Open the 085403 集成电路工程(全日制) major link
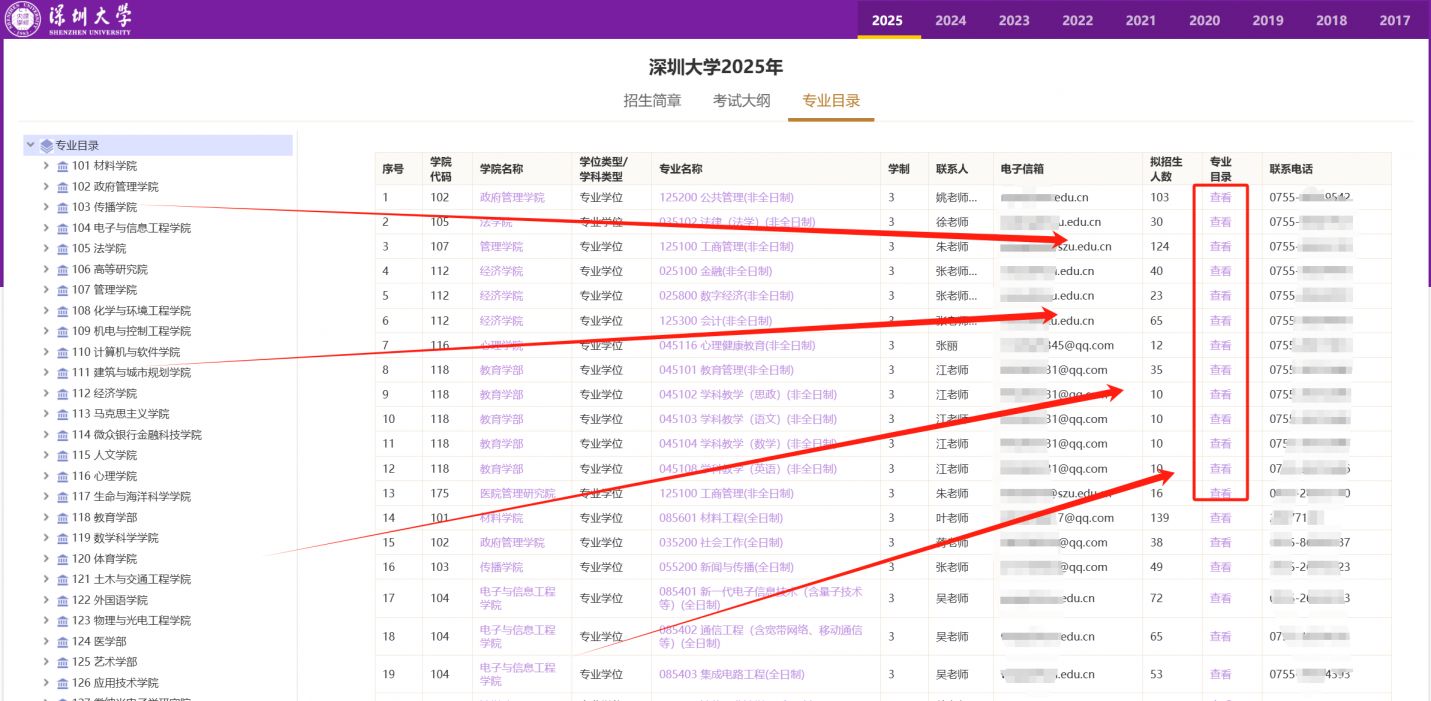This screenshot has width=1431, height=701. point(732,674)
